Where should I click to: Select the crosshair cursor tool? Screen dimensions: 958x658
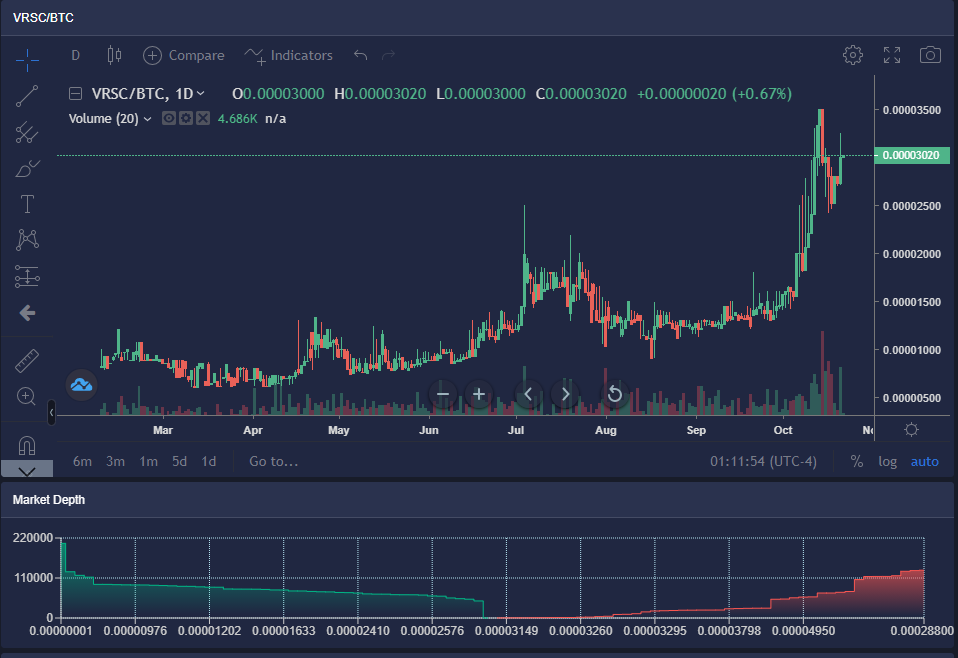(x=27, y=59)
